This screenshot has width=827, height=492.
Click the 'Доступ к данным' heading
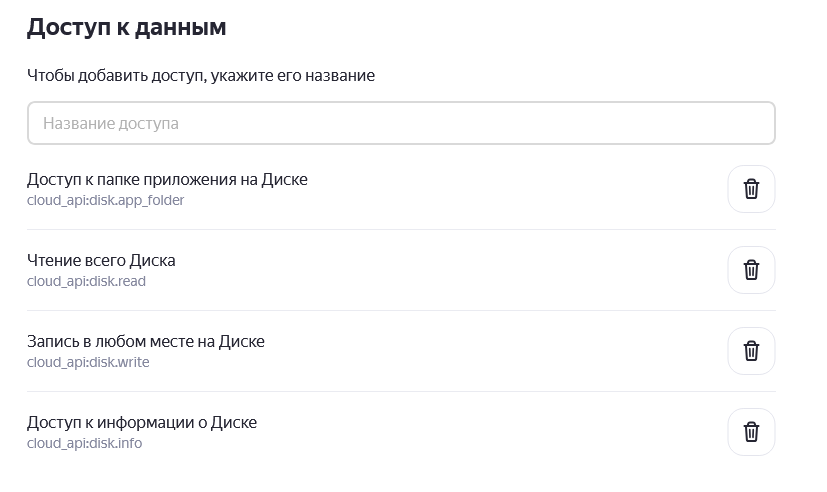click(x=126, y=28)
